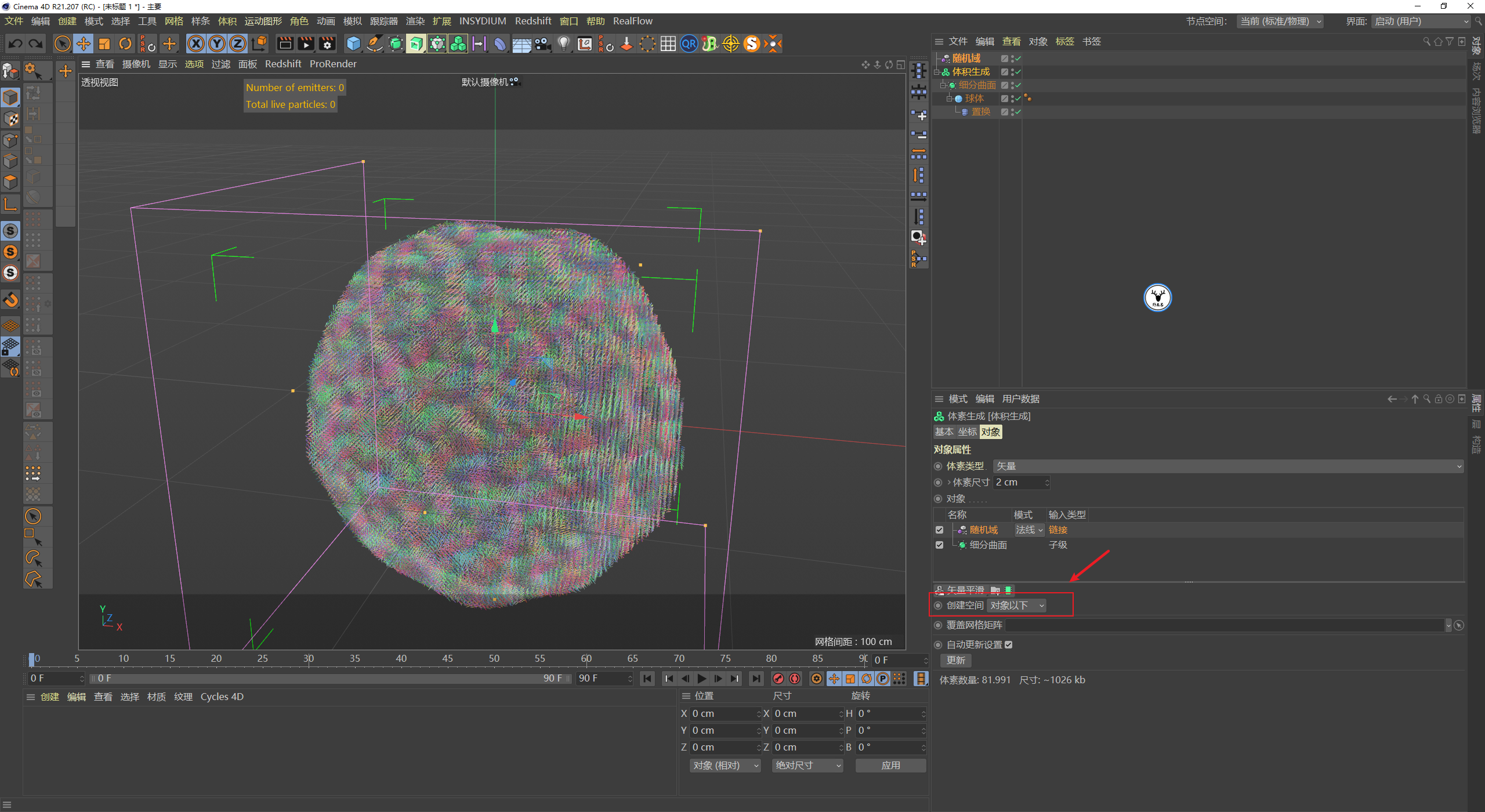This screenshot has width=1485, height=812.
Task: Open the 法线 mode dropdown
Action: [x=1029, y=530]
